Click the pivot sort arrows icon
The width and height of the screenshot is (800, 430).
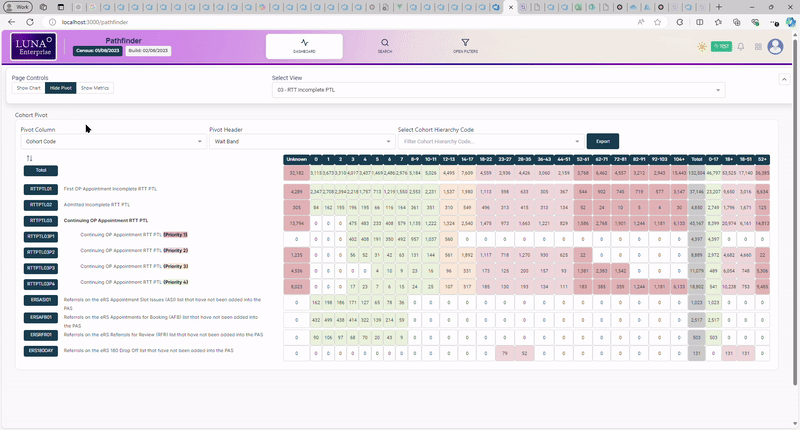coord(29,158)
